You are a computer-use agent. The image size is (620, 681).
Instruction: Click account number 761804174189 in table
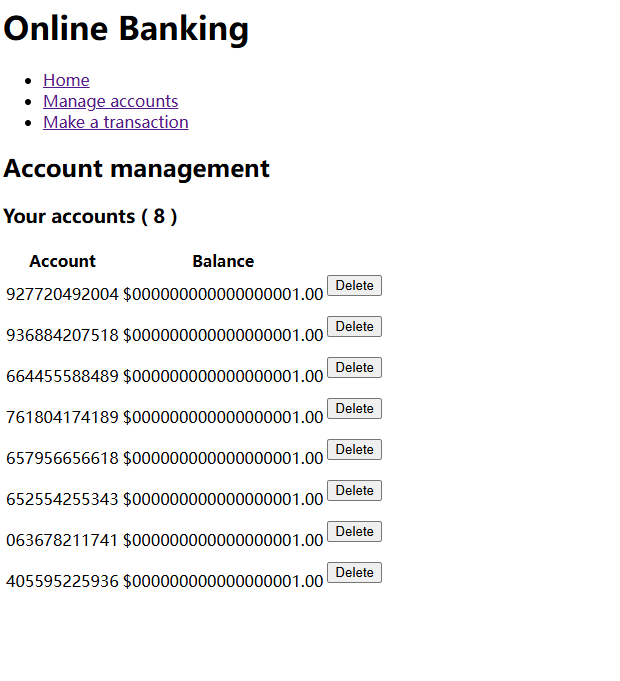[62, 417]
